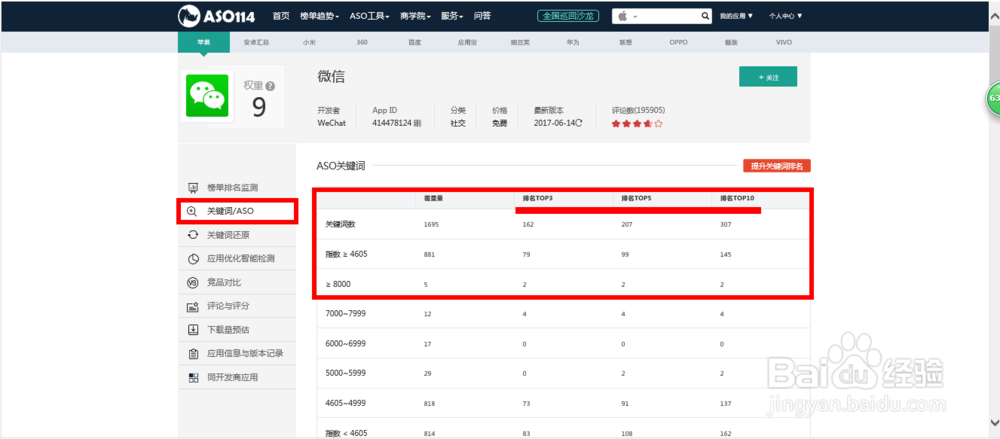Click the ASO114 rhino logo
The width and height of the screenshot is (1000, 439).
(217, 15)
